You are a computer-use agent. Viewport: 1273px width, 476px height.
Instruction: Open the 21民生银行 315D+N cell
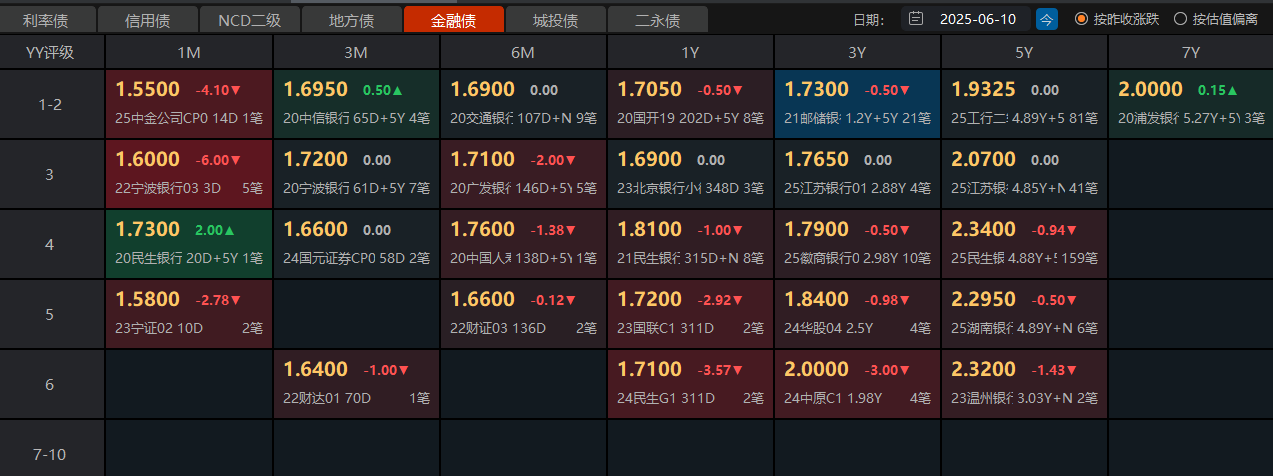690,244
